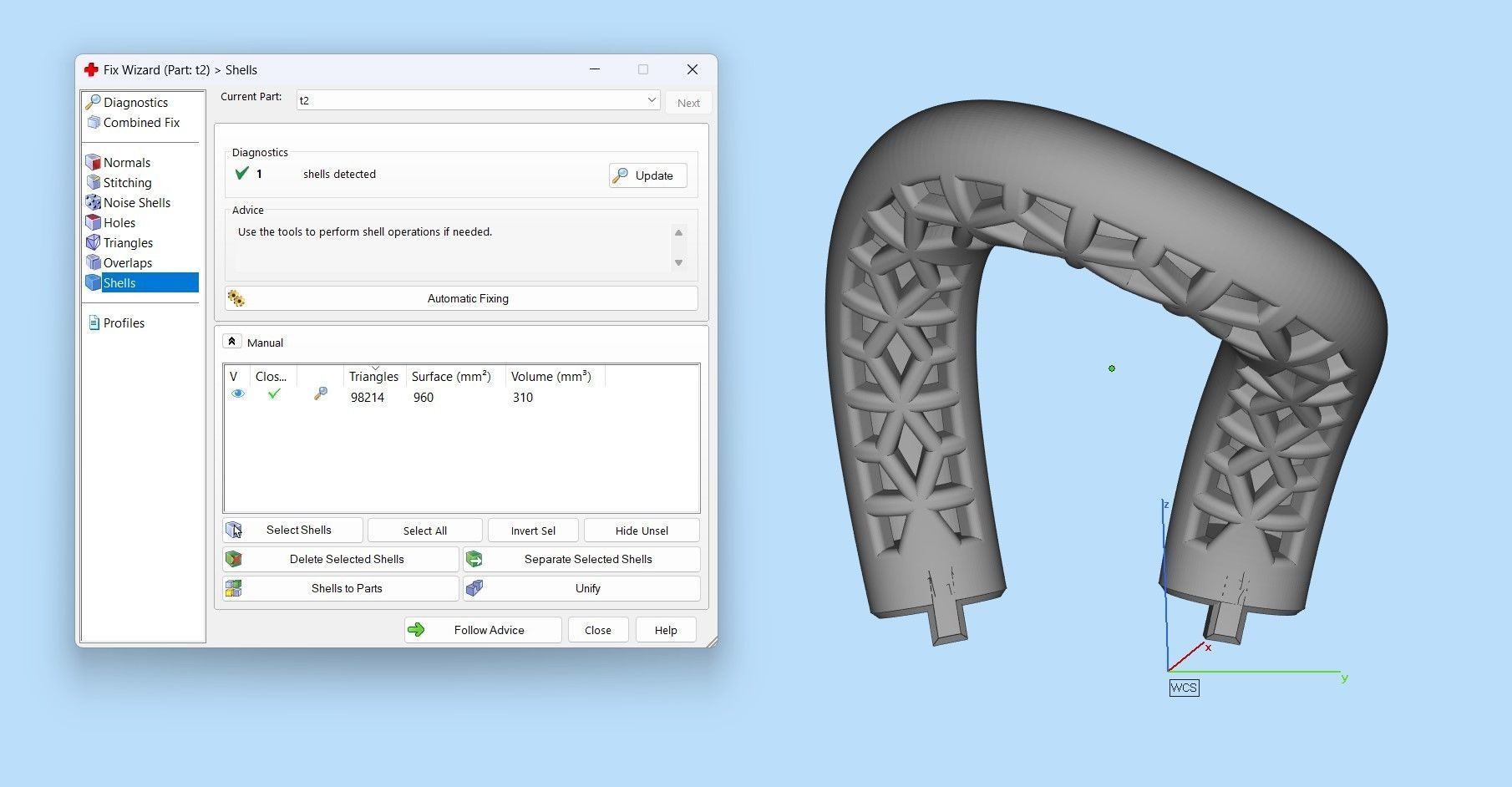Image resolution: width=1512 pixels, height=787 pixels.
Task: Click the Unify button
Action: click(x=581, y=589)
